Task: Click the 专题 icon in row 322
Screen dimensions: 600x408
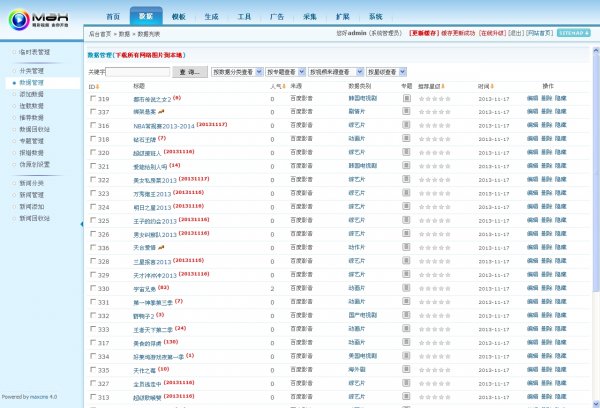Action: tap(406, 179)
